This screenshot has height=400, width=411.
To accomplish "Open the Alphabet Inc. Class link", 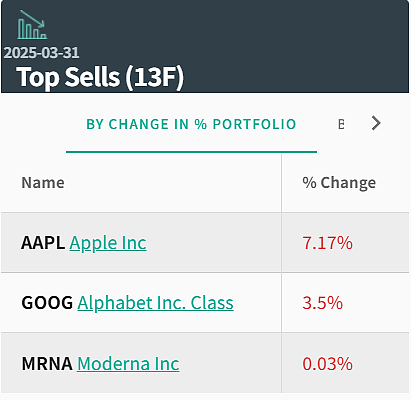I will tap(155, 303).
